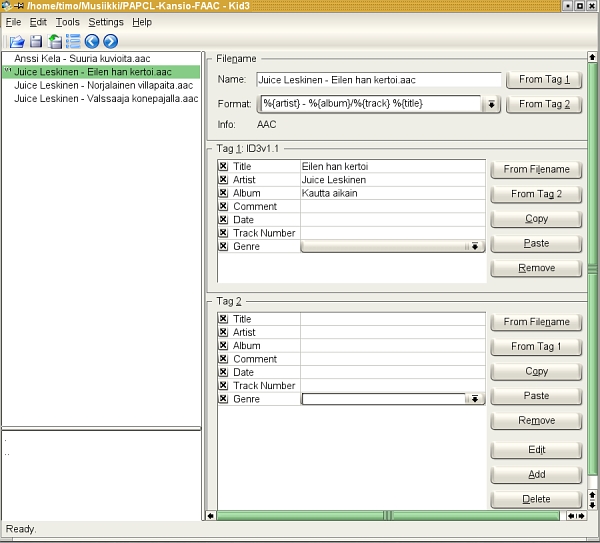The width and height of the screenshot is (600, 543).
Task: Click Tag 1 From Filename button
Action: [536, 169]
